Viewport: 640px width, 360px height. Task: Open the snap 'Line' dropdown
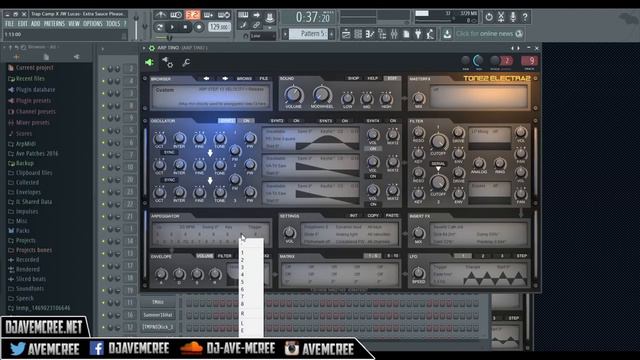point(262,36)
